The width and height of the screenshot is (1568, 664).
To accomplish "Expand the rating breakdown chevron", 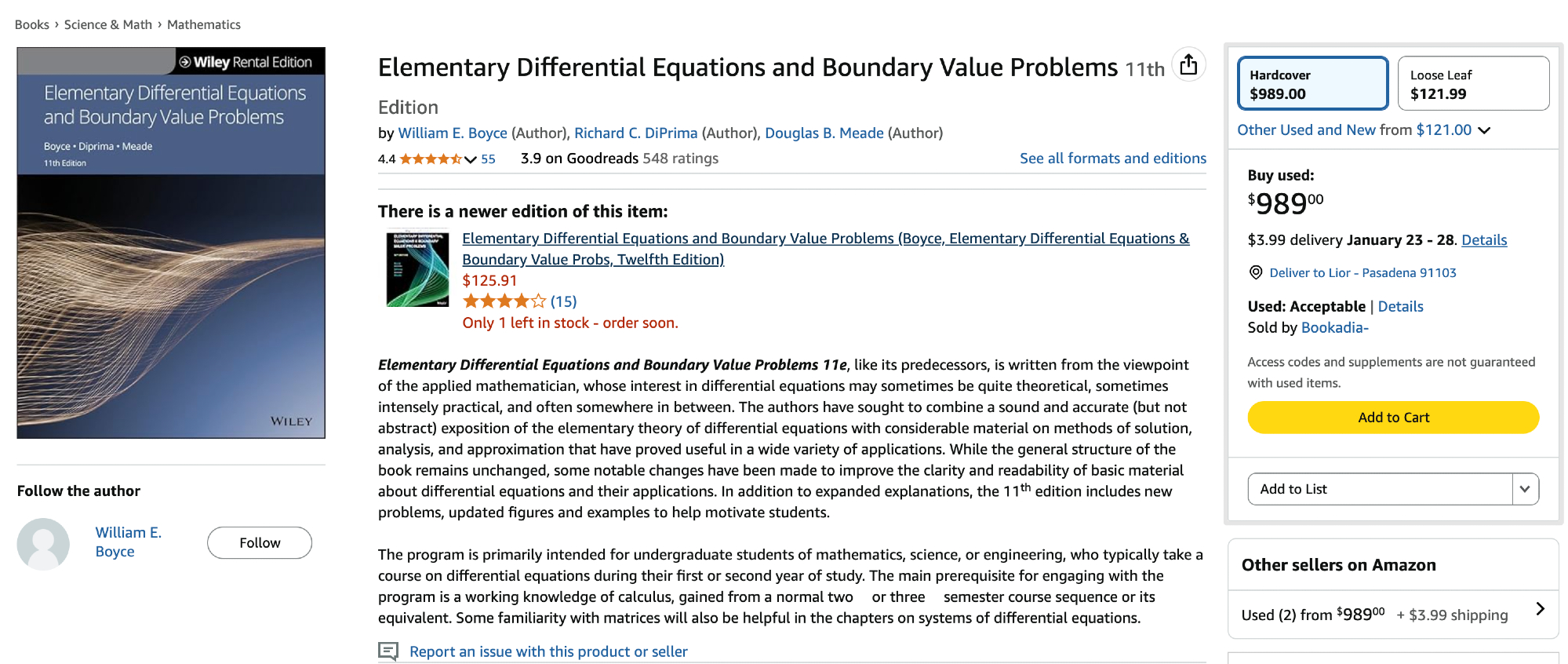I will (471, 159).
